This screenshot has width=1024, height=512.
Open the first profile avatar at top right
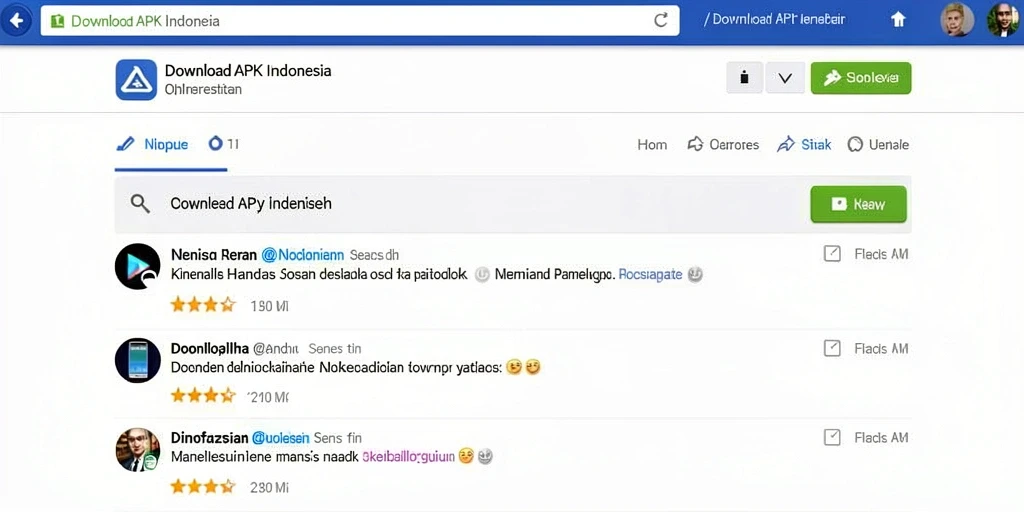pos(957,20)
